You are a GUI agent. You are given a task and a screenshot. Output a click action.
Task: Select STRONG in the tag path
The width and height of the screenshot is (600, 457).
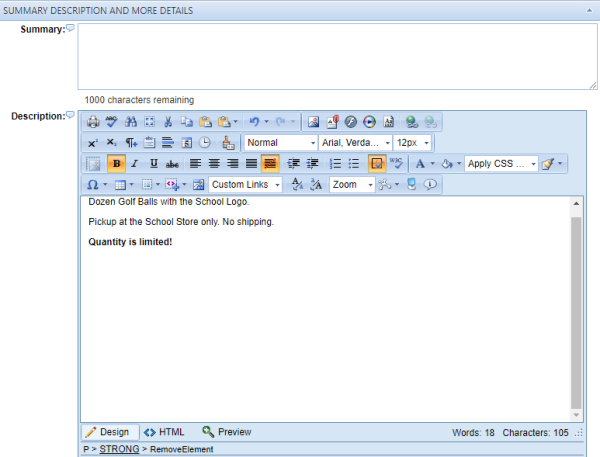click(119, 449)
